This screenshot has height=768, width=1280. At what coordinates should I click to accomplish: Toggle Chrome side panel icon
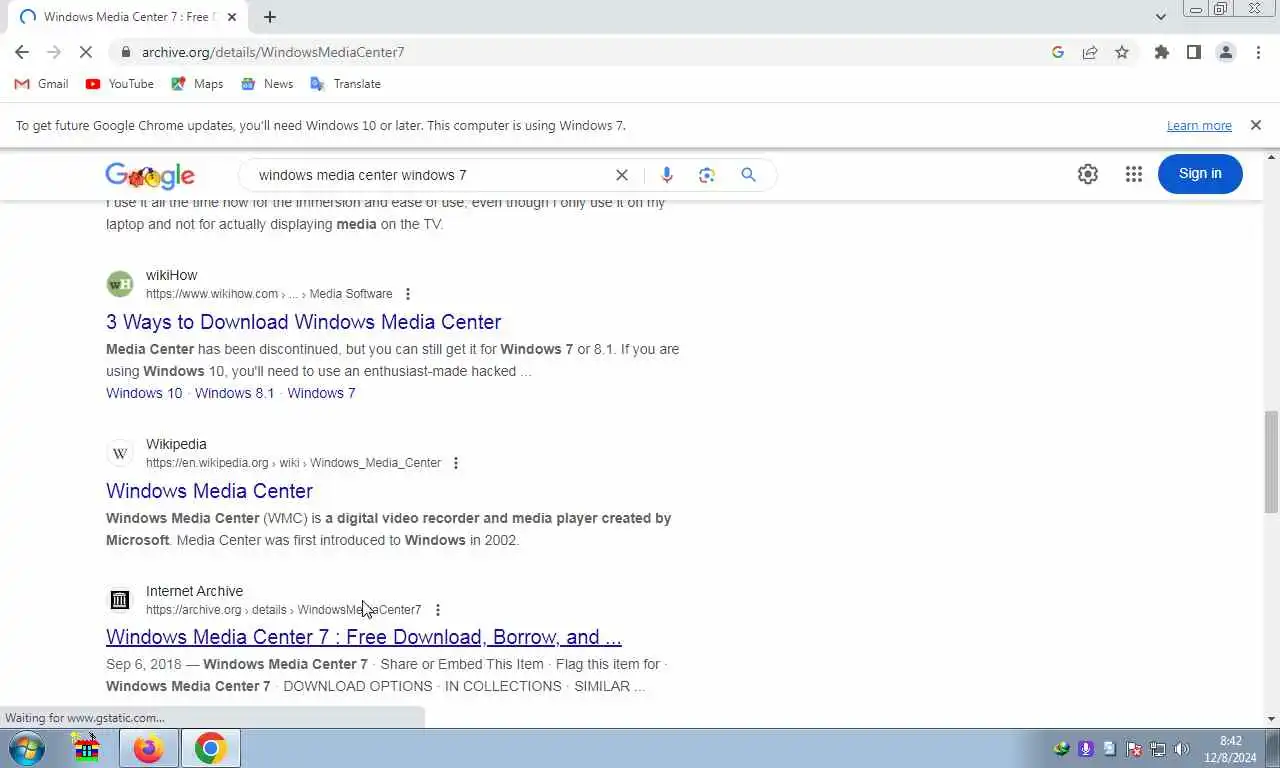pos(1194,52)
